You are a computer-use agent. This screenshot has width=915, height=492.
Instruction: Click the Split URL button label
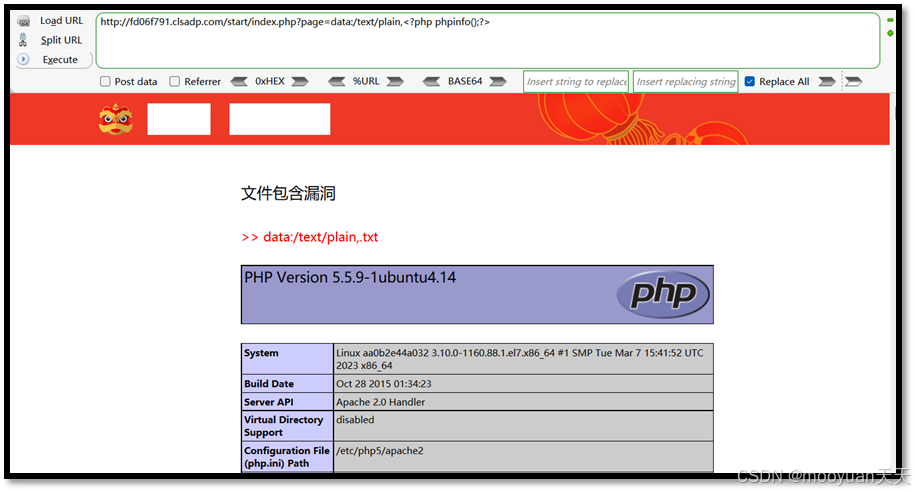coord(61,40)
